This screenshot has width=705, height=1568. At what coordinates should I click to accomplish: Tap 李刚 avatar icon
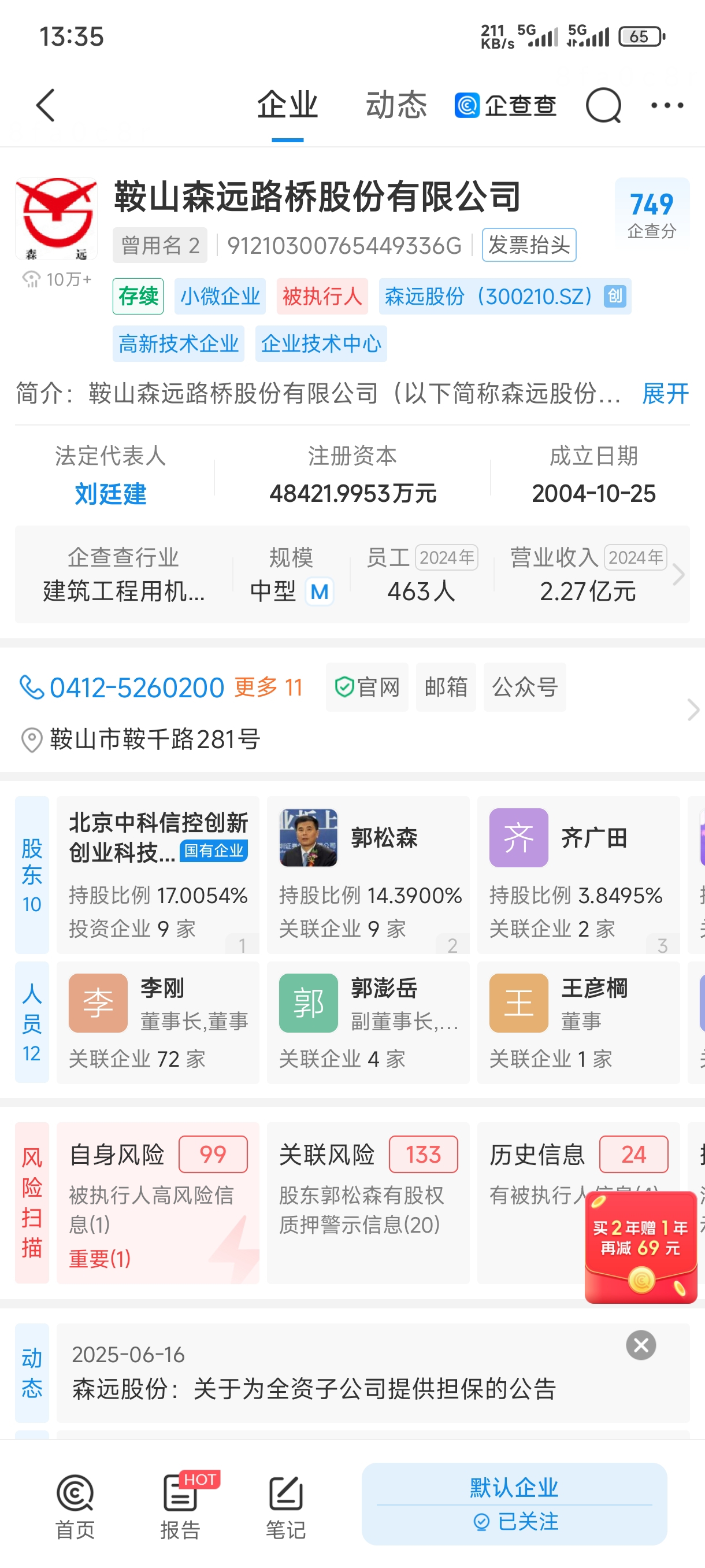click(98, 1003)
